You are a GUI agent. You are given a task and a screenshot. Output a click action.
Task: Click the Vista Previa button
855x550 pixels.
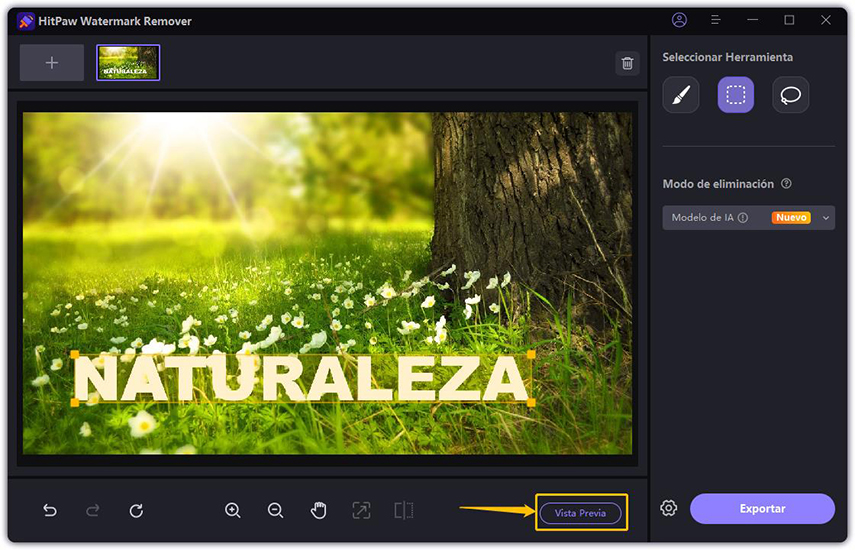pos(580,513)
